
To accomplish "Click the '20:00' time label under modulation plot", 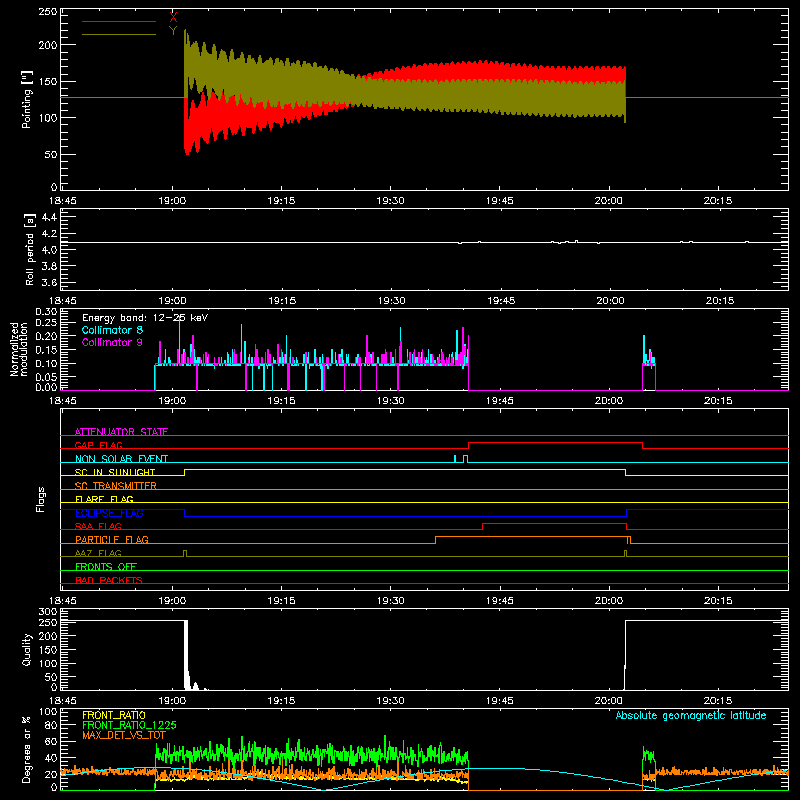I will point(609,401).
